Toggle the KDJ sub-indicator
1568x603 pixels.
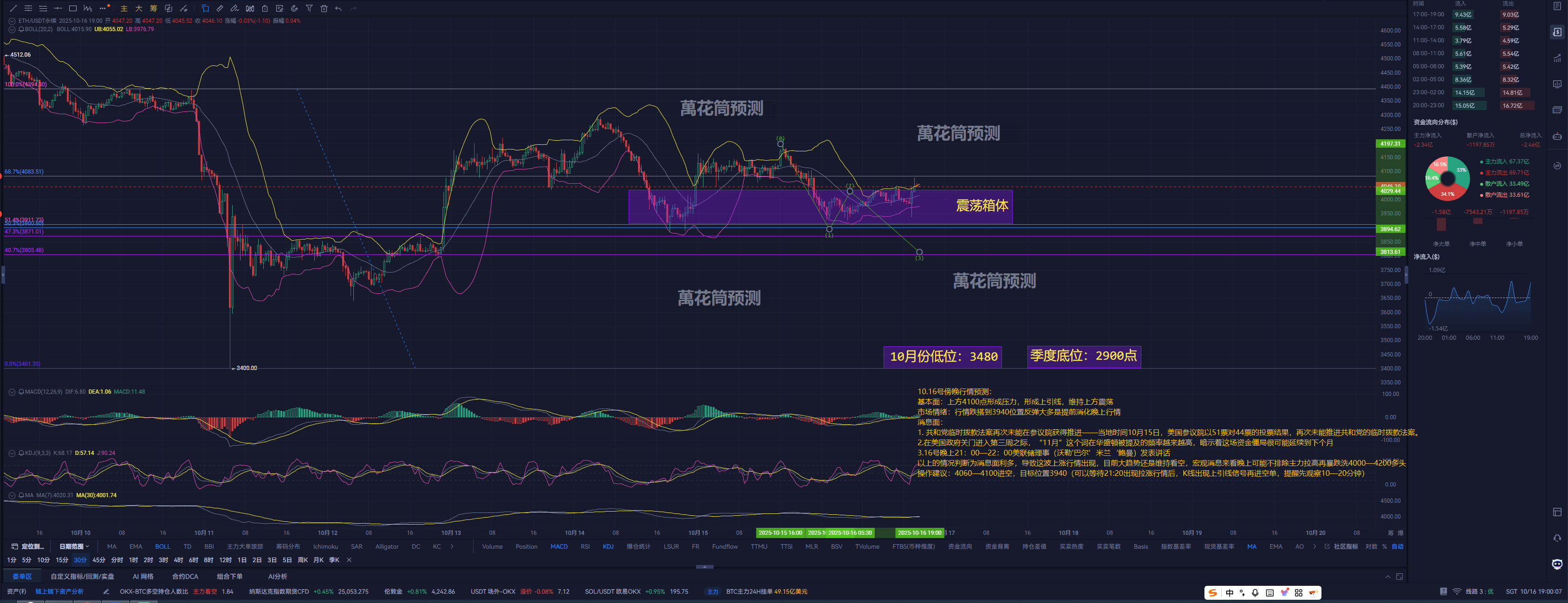tap(607, 546)
